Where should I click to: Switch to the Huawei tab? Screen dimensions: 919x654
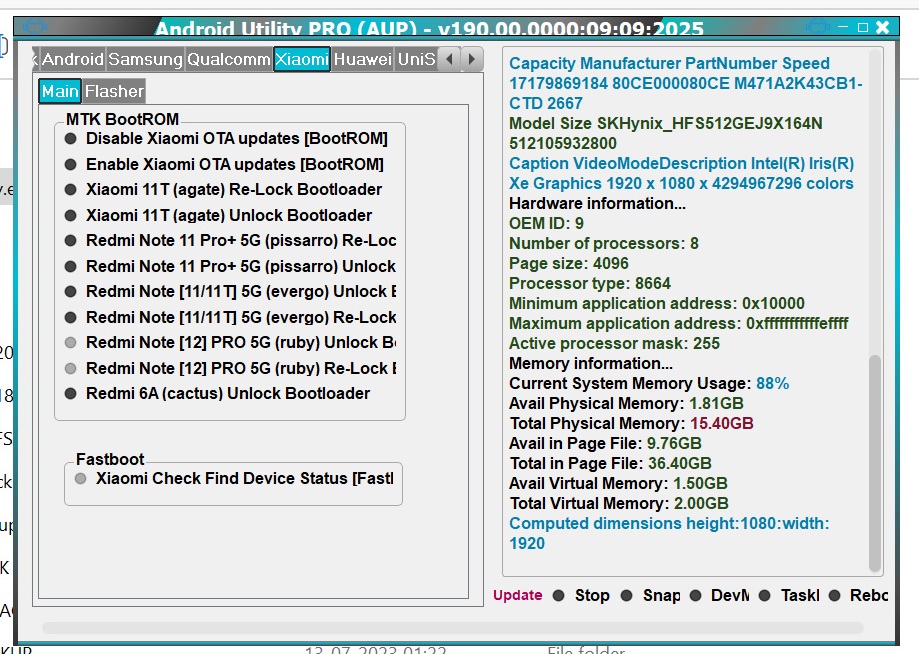pos(361,59)
